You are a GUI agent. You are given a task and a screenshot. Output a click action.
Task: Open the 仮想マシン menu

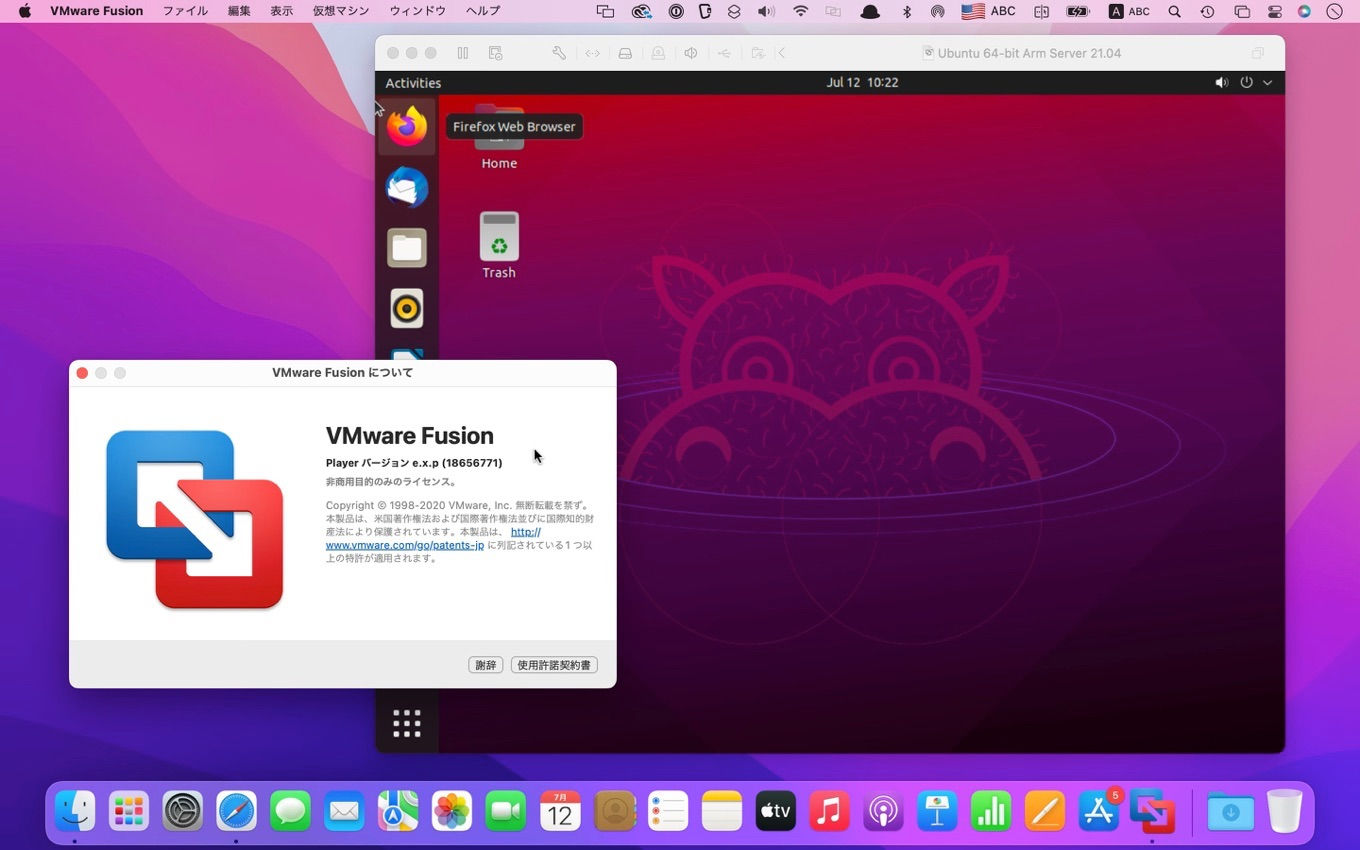point(341,11)
